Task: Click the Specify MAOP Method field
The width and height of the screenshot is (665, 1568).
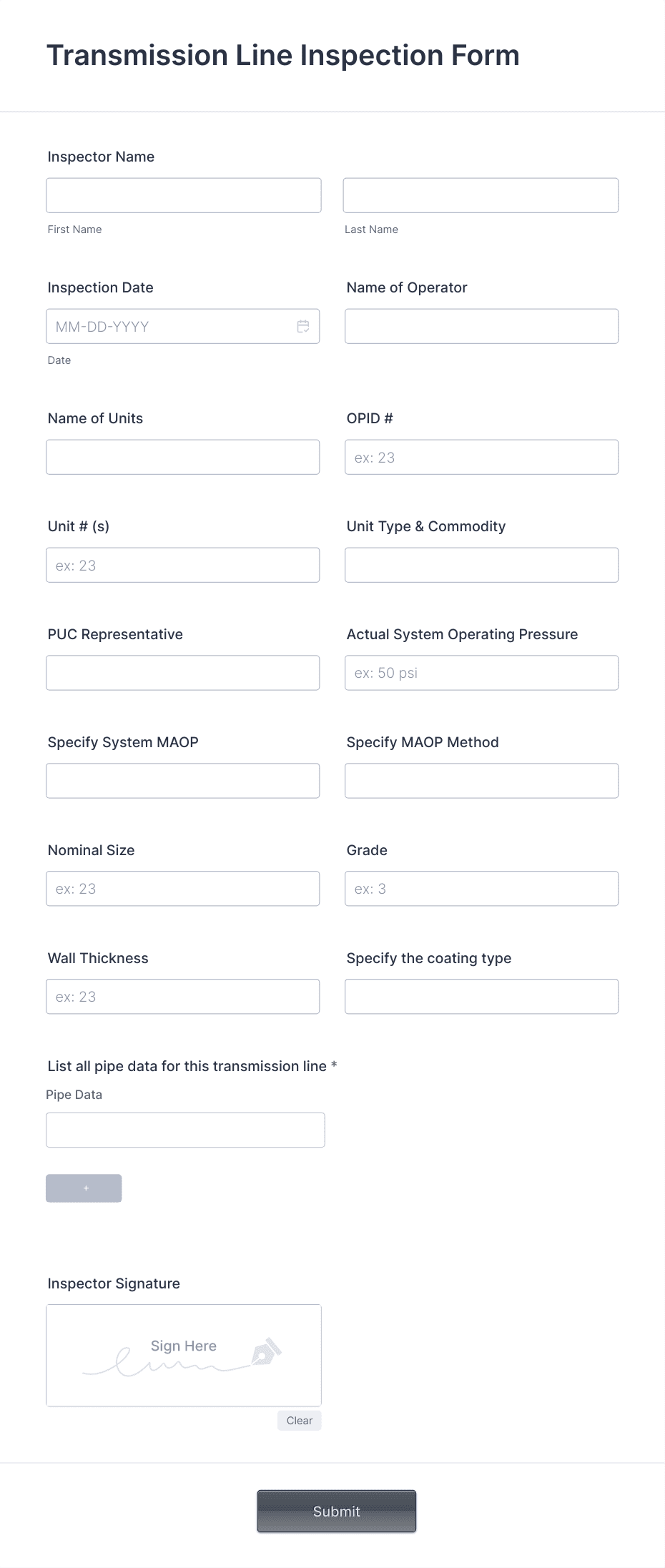Action: click(481, 780)
